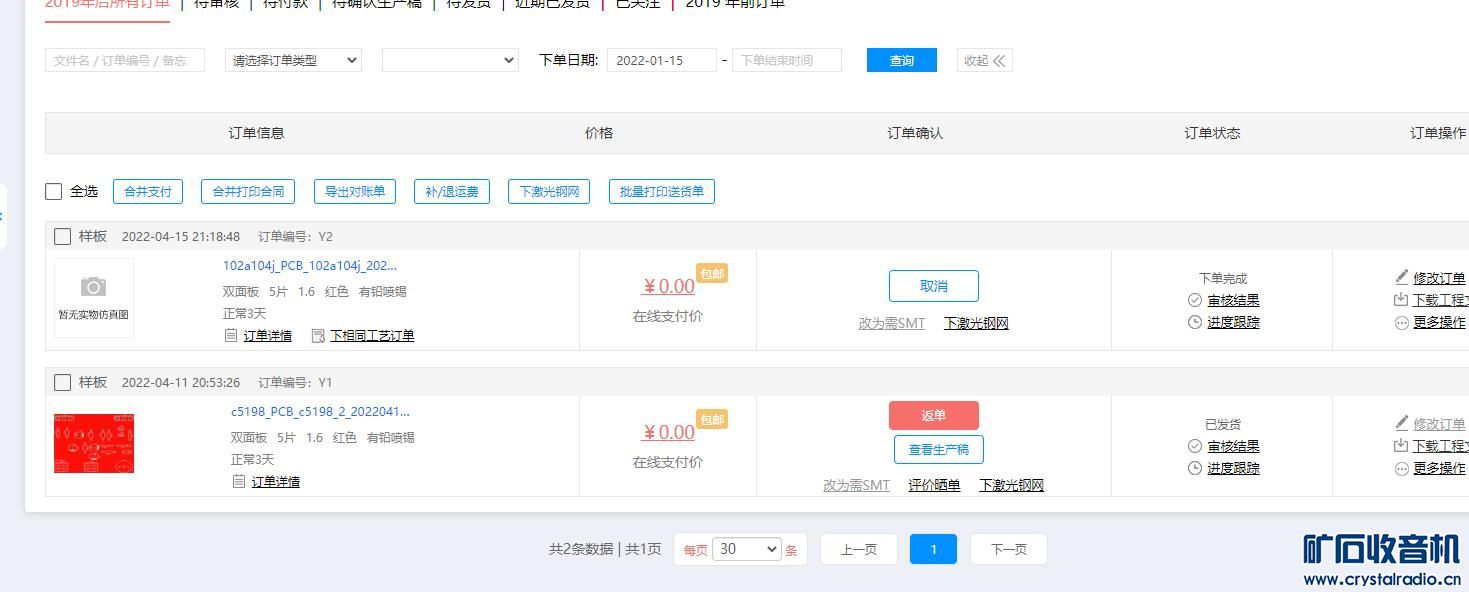Screen dimensions: 1469x592
Task: Click the 合并支付 button
Action: pos(148,191)
